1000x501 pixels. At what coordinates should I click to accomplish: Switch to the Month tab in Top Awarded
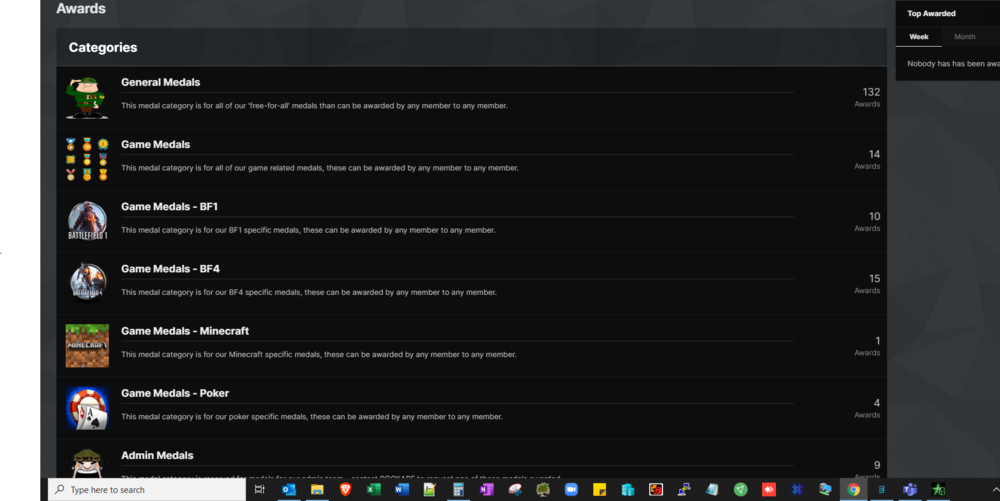coord(964,37)
